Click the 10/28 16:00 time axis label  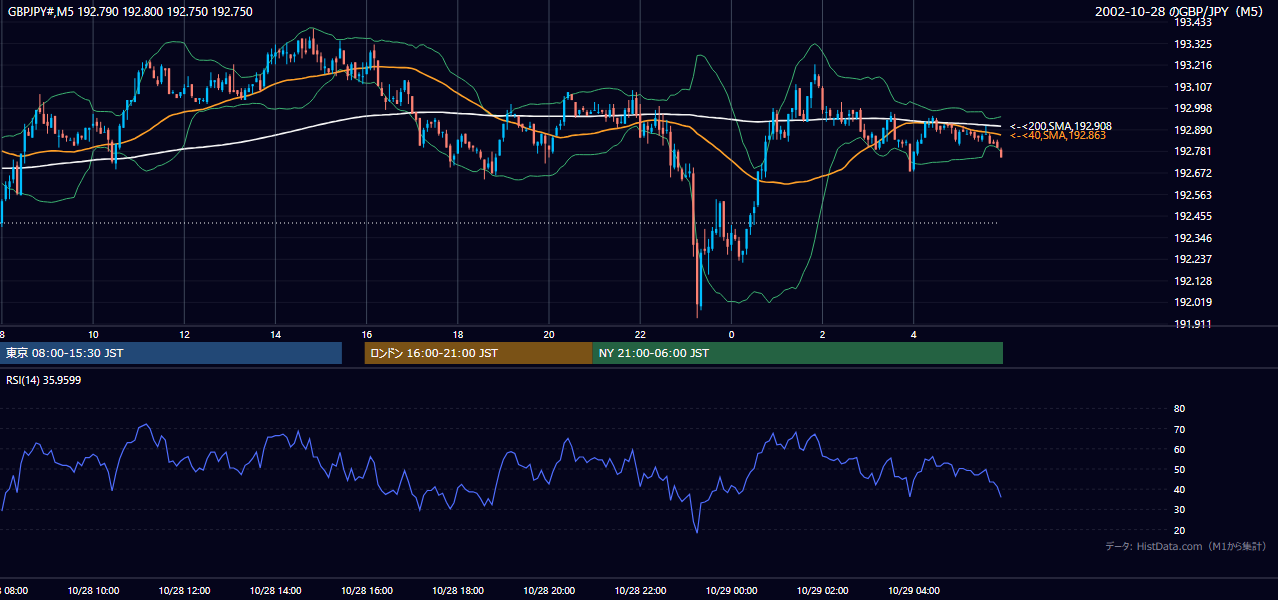[366, 591]
